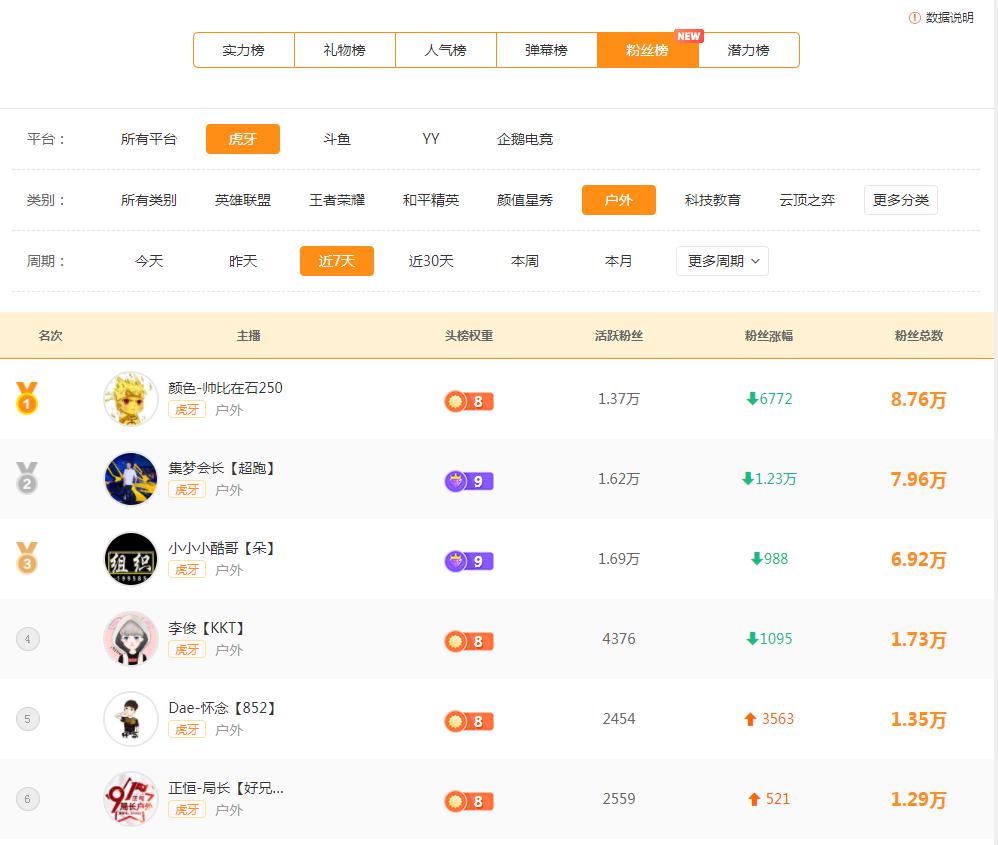The image size is (998, 845).
Task: Set period to 近30天
Action: click(x=431, y=261)
